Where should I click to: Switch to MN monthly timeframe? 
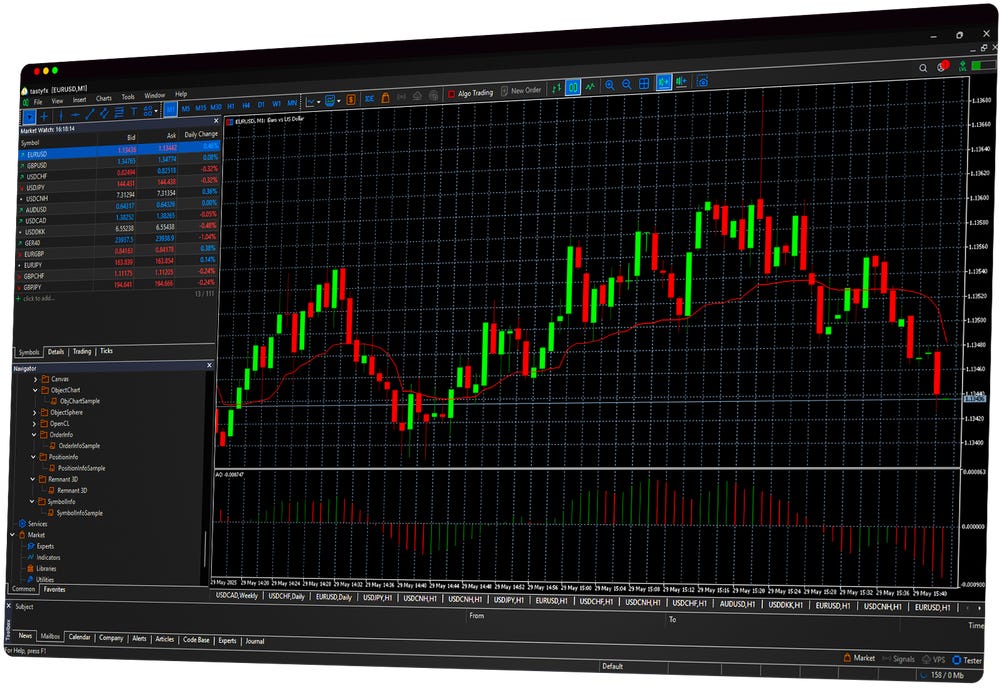coord(292,103)
